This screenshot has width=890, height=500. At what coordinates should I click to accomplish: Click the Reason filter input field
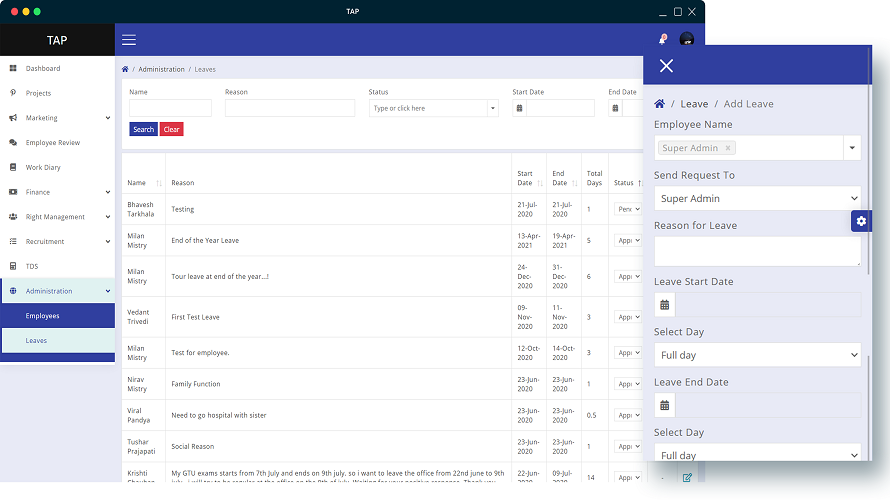click(x=290, y=108)
